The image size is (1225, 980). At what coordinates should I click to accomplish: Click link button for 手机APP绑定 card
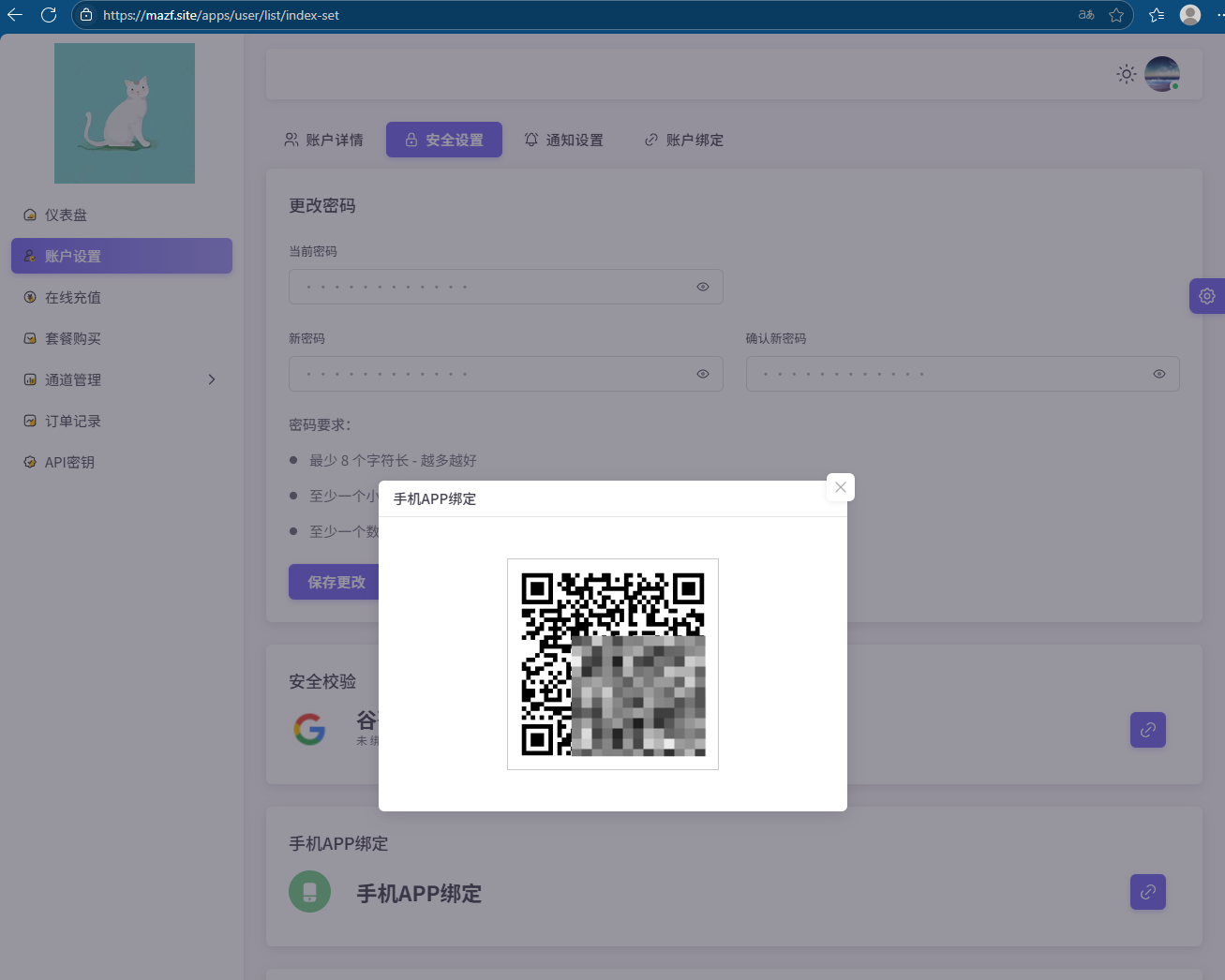[1148, 892]
